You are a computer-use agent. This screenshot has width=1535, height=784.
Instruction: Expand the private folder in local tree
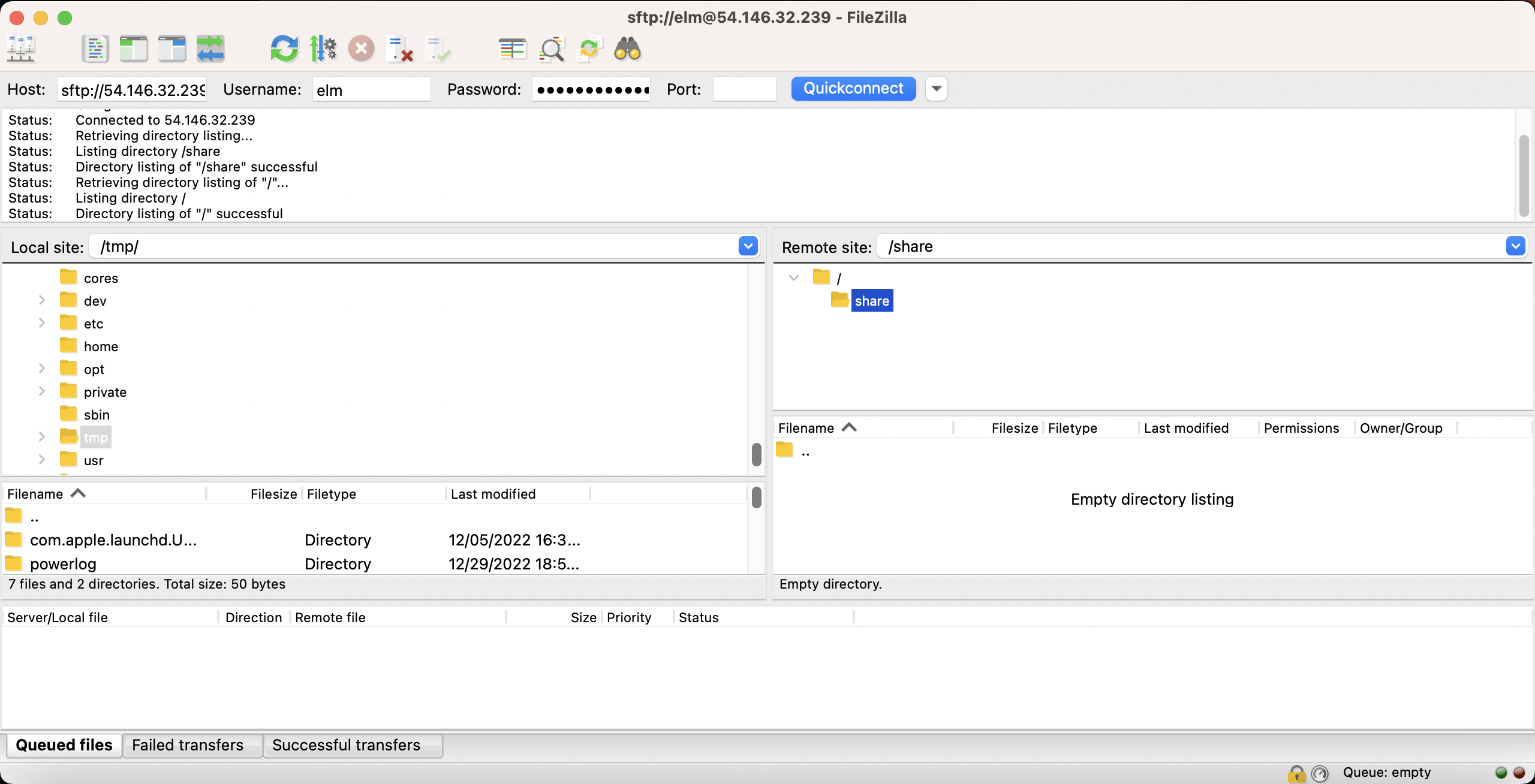click(x=42, y=391)
